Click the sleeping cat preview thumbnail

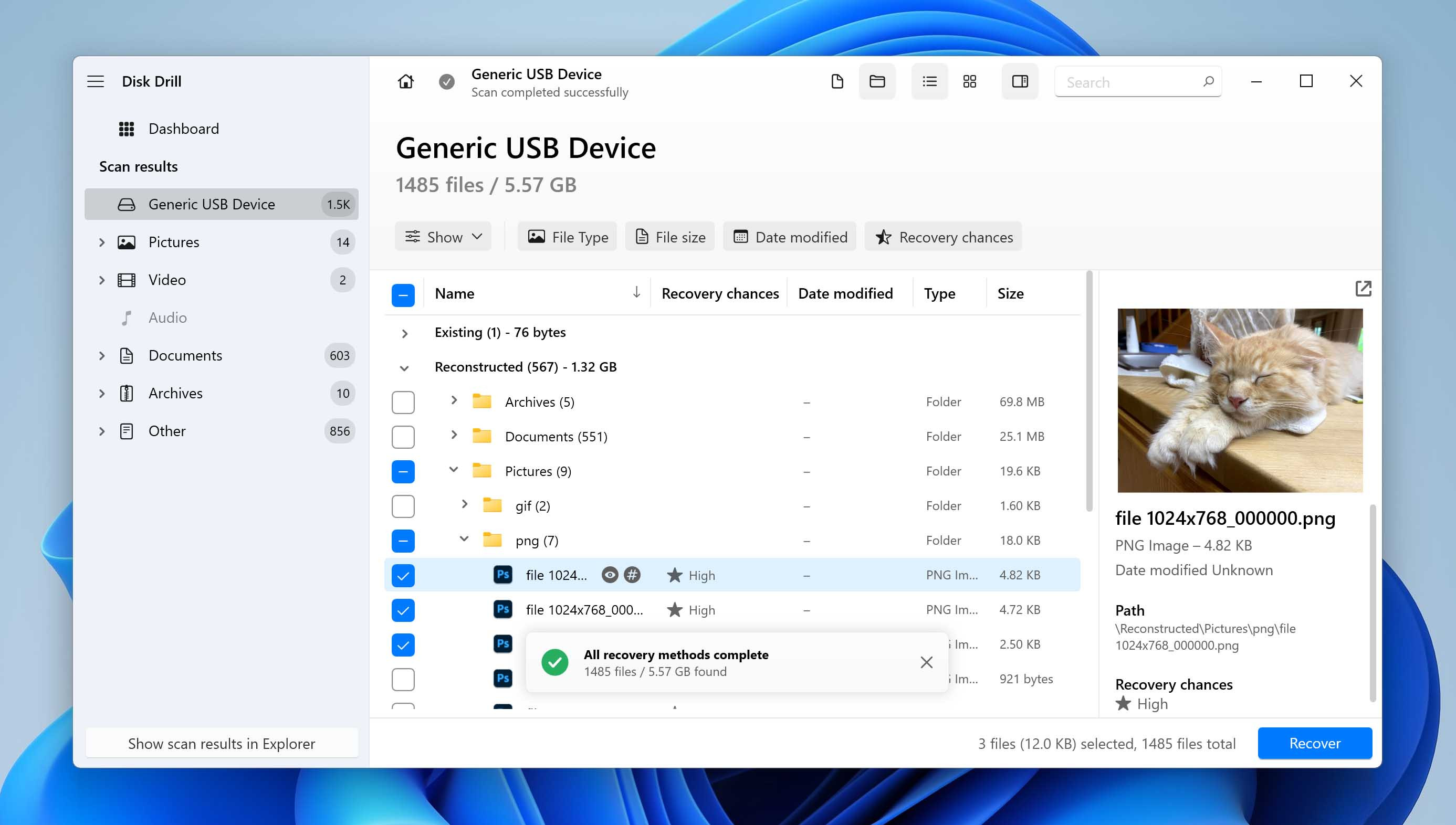pyautogui.click(x=1240, y=400)
